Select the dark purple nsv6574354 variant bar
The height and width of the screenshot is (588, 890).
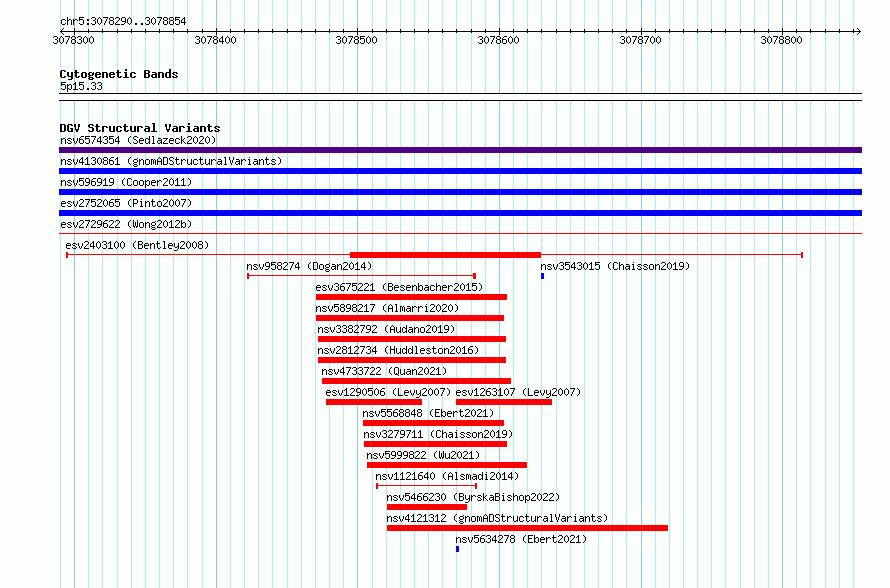click(460, 150)
